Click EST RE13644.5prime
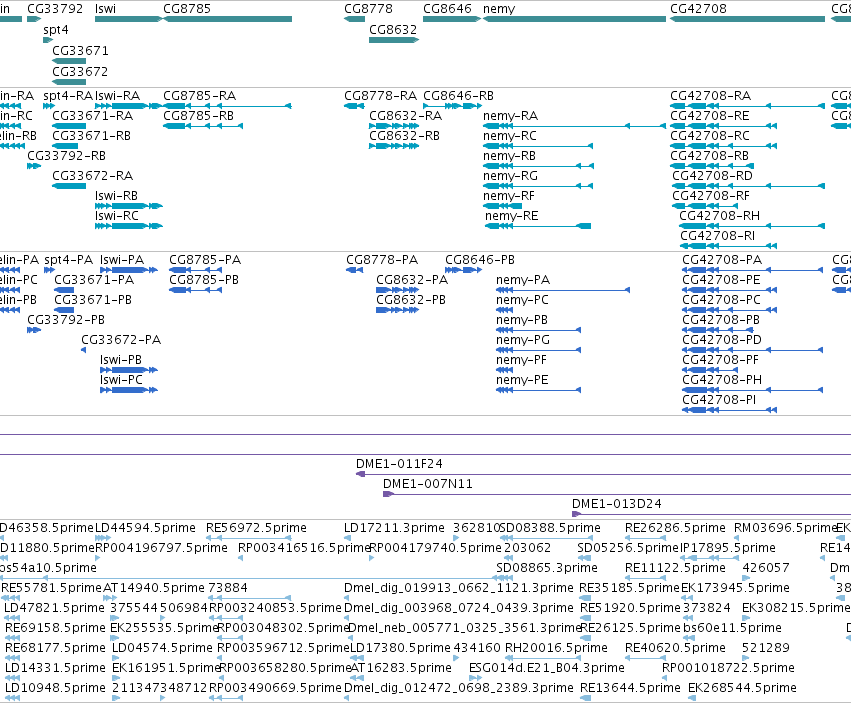This screenshot has height=703, width=851. pyautogui.click(x=630, y=688)
